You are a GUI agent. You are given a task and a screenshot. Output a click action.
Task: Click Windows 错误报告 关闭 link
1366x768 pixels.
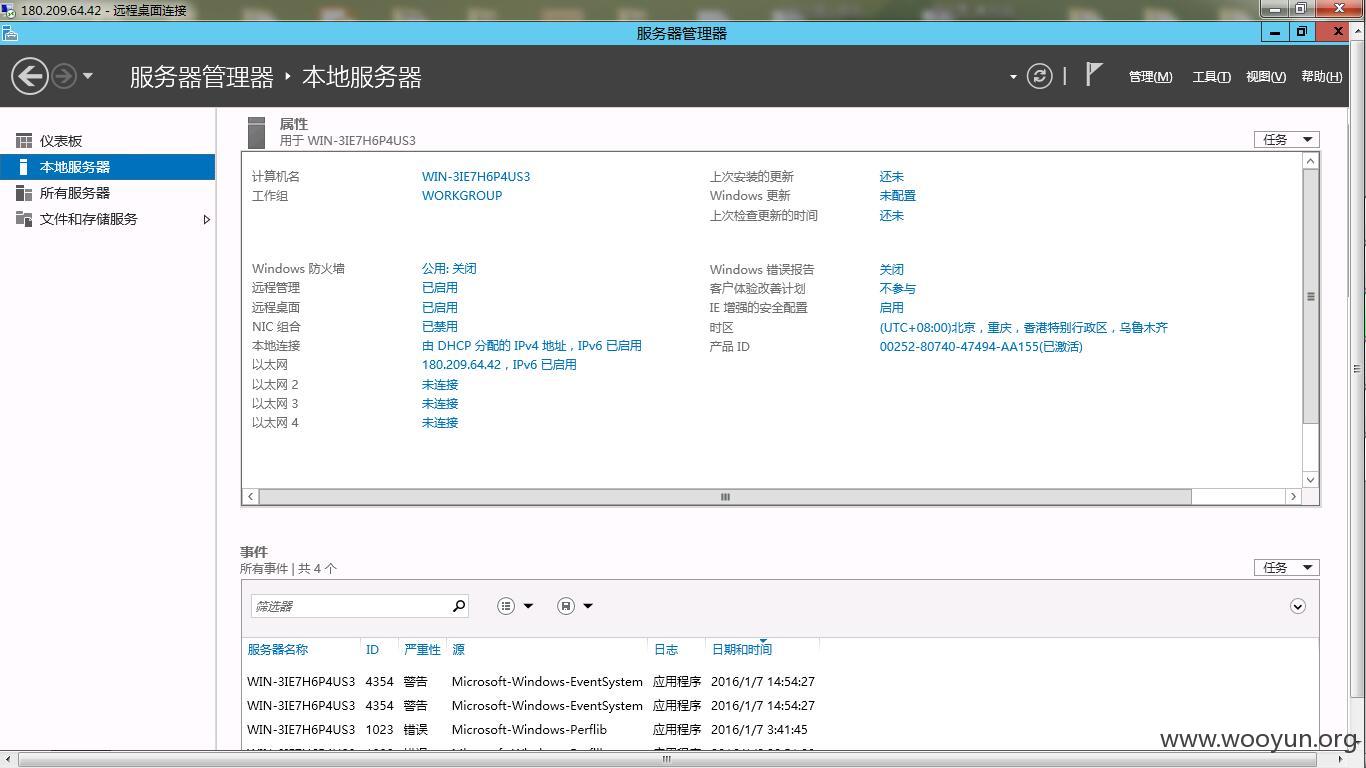coord(891,269)
